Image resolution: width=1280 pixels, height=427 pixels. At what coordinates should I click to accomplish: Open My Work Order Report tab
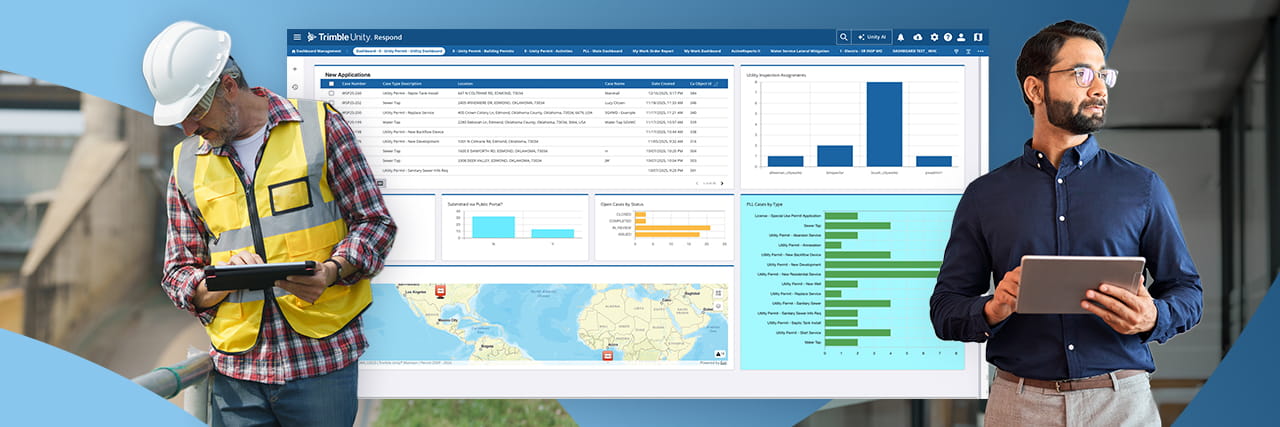point(655,51)
